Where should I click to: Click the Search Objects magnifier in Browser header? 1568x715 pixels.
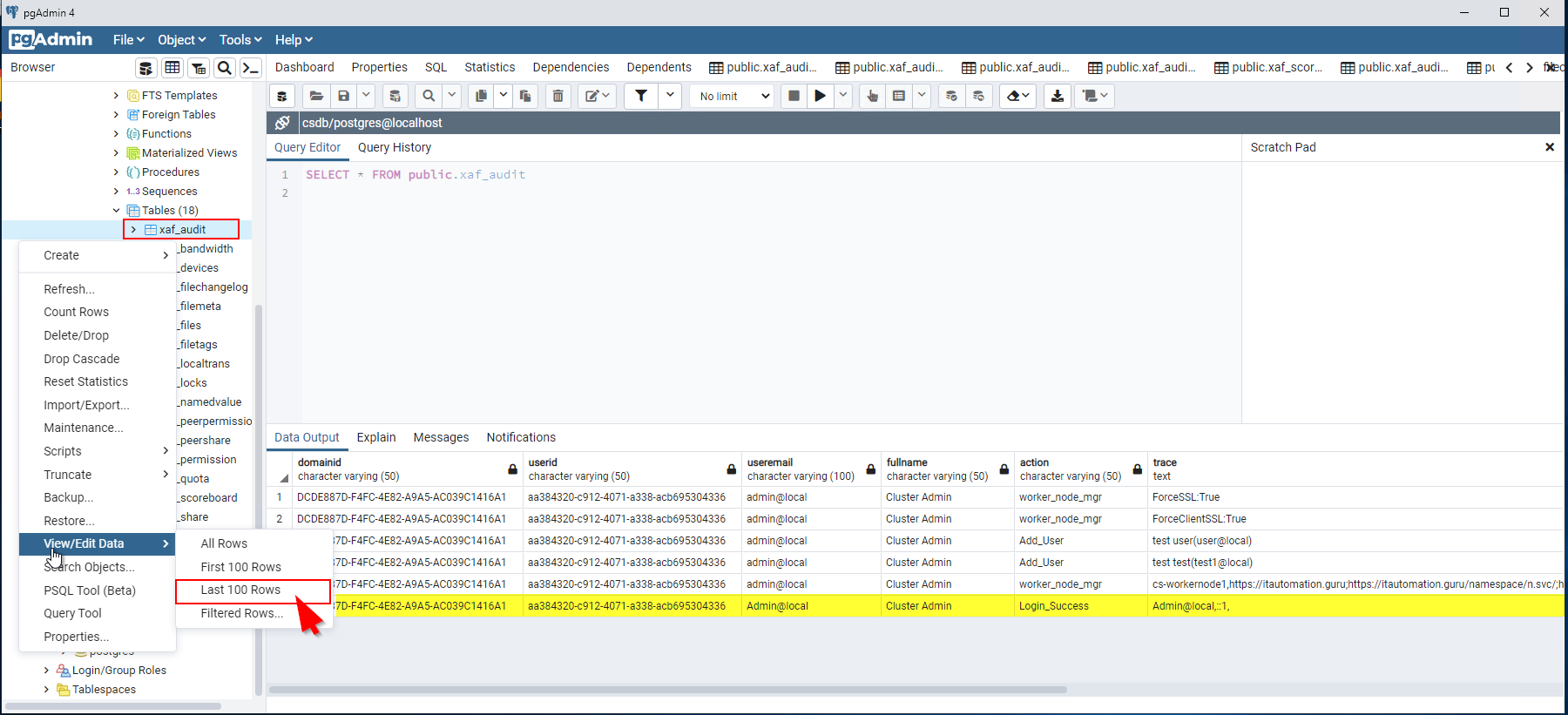[x=225, y=68]
